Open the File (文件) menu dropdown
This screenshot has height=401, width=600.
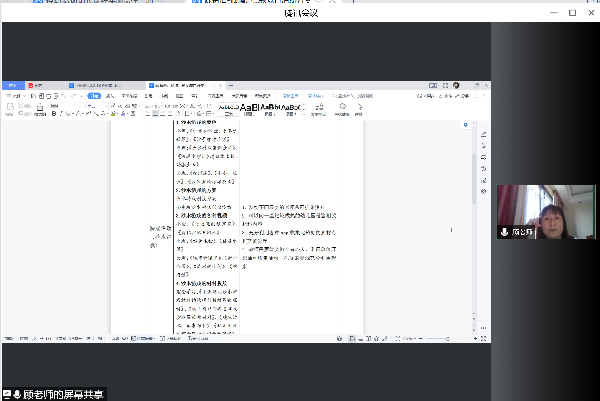16,96
